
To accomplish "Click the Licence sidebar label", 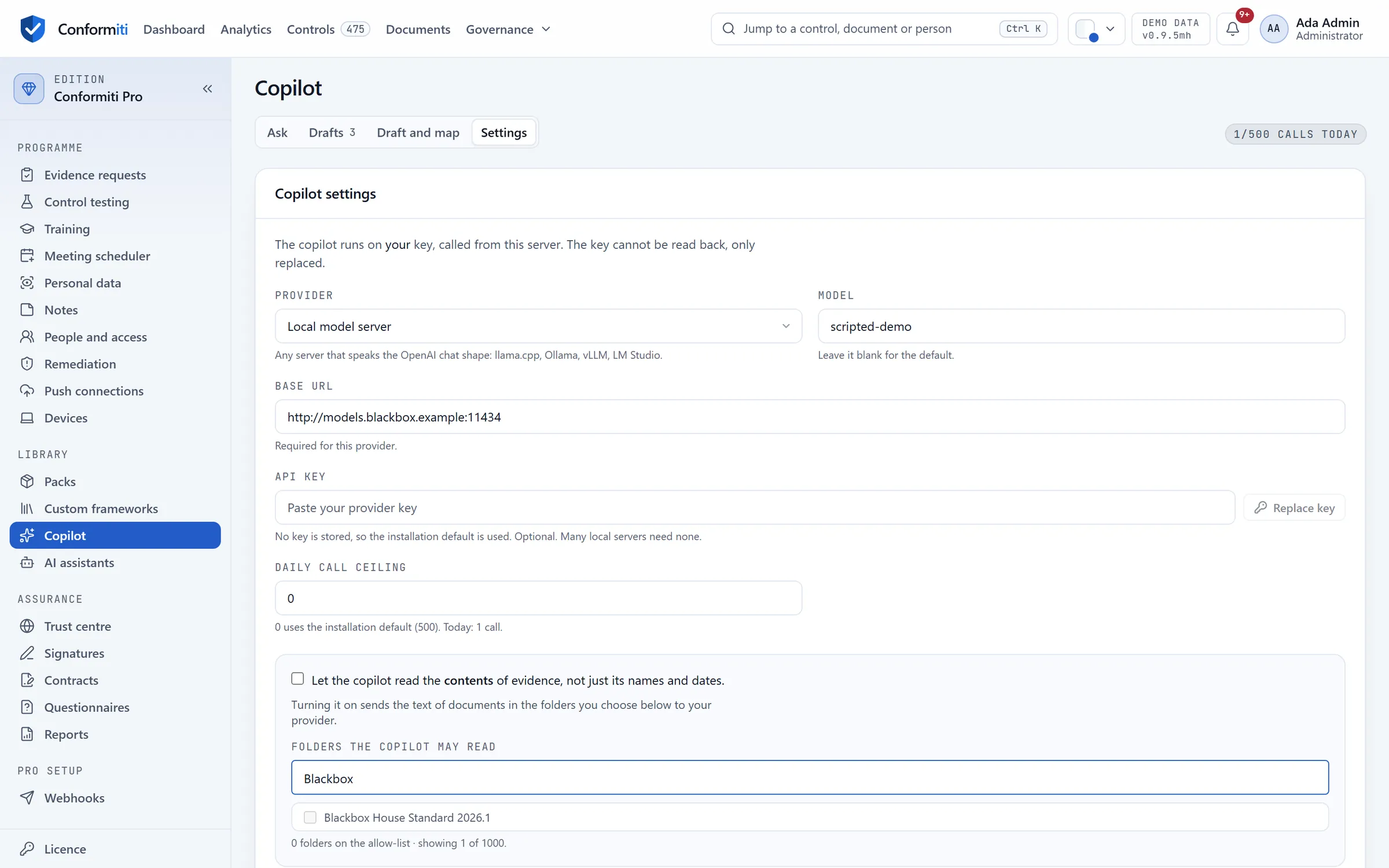I will (x=65, y=849).
